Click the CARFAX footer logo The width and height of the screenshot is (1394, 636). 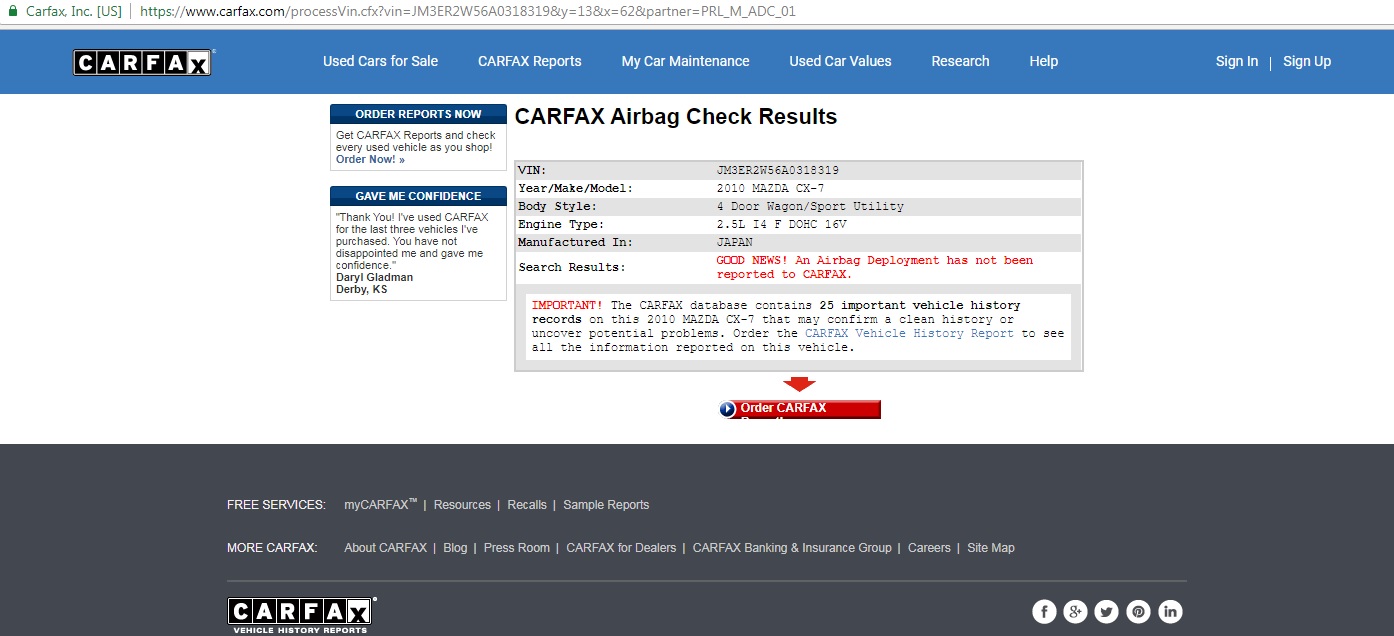tap(302, 614)
